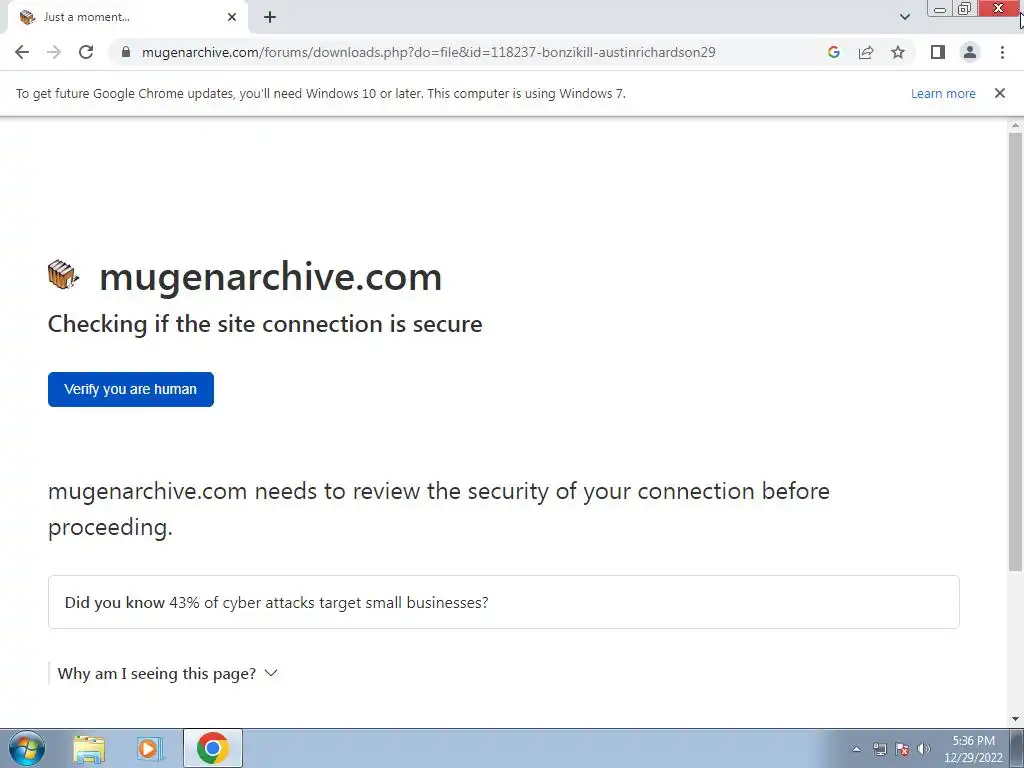Click the Verify you are human button
The width and height of the screenshot is (1024, 768).
(x=131, y=389)
